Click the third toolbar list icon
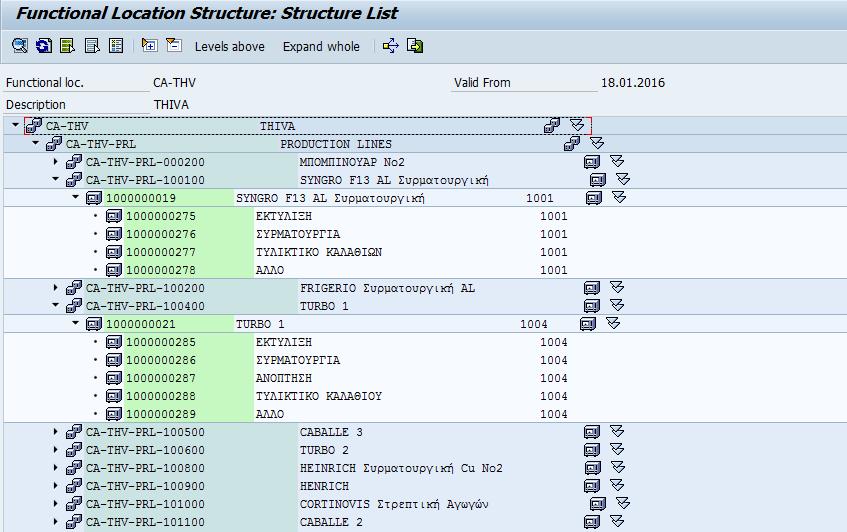 [68, 46]
